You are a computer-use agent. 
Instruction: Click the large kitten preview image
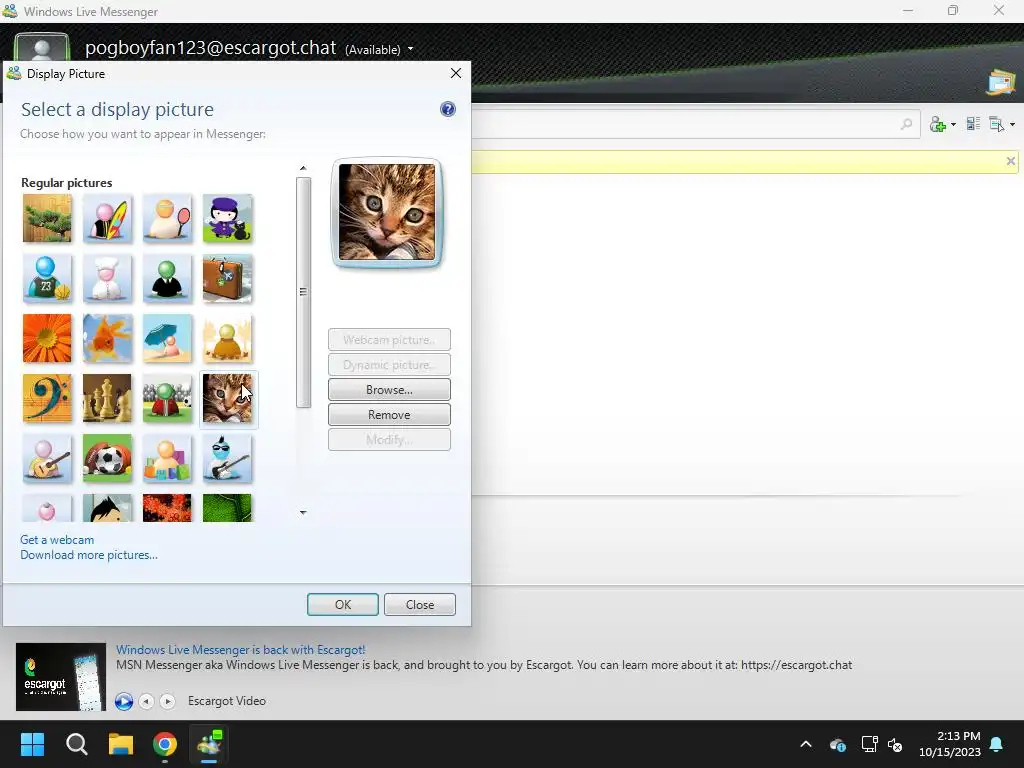387,212
